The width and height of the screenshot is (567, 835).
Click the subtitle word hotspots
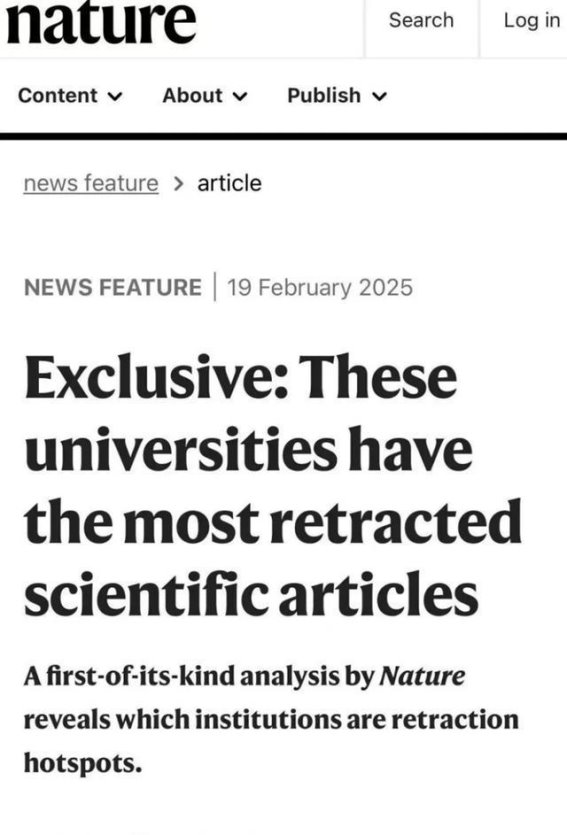coord(83,764)
